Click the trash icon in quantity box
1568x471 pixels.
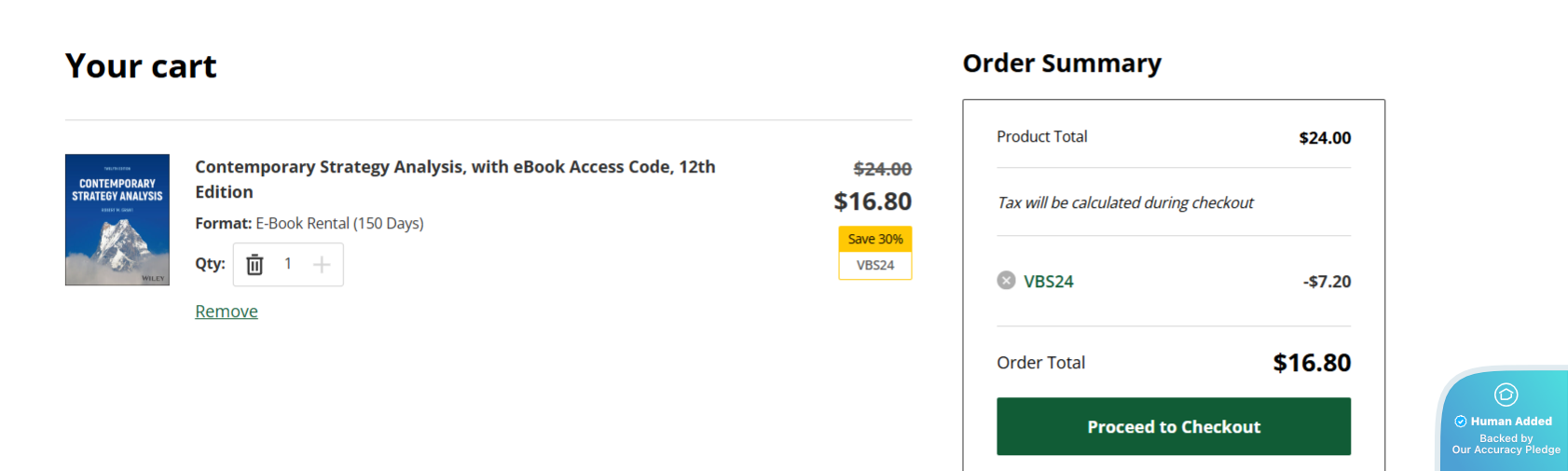pos(254,265)
